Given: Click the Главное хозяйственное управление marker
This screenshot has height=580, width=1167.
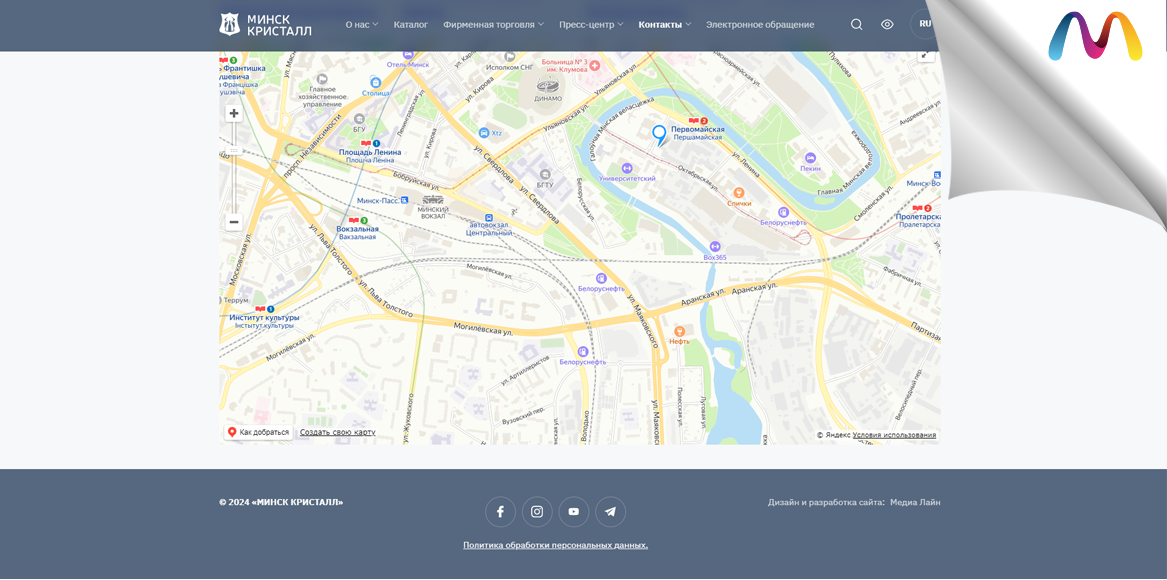Looking at the screenshot, I should pyautogui.click(x=322, y=79).
